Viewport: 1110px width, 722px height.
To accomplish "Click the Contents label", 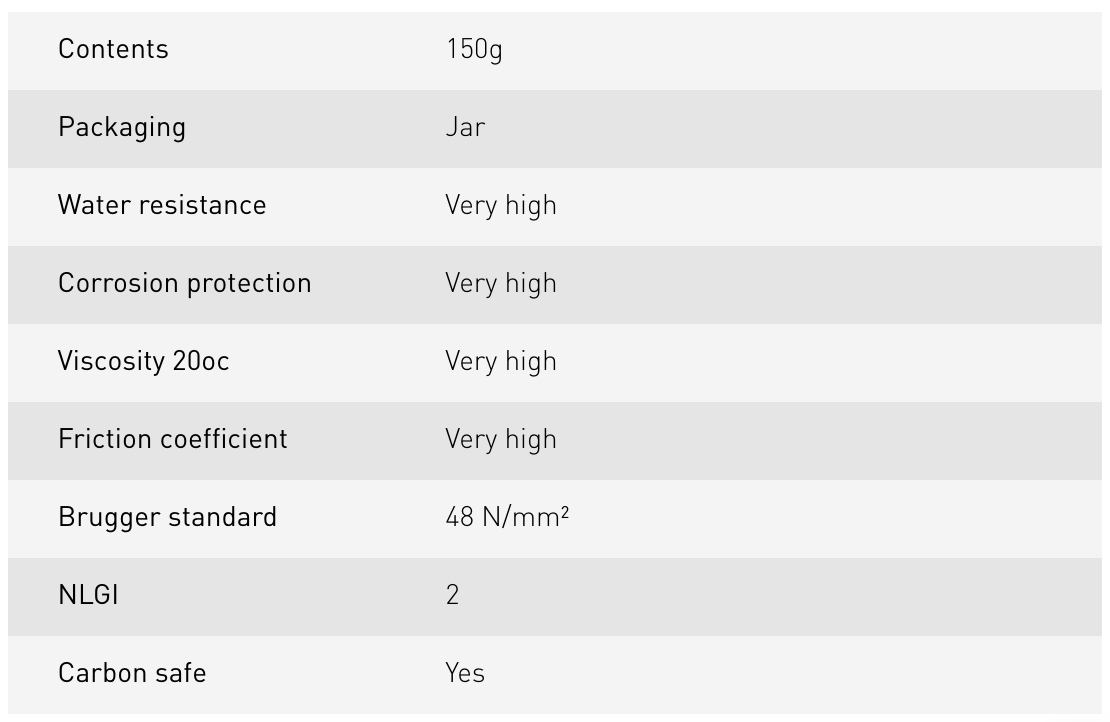I will [113, 49].
